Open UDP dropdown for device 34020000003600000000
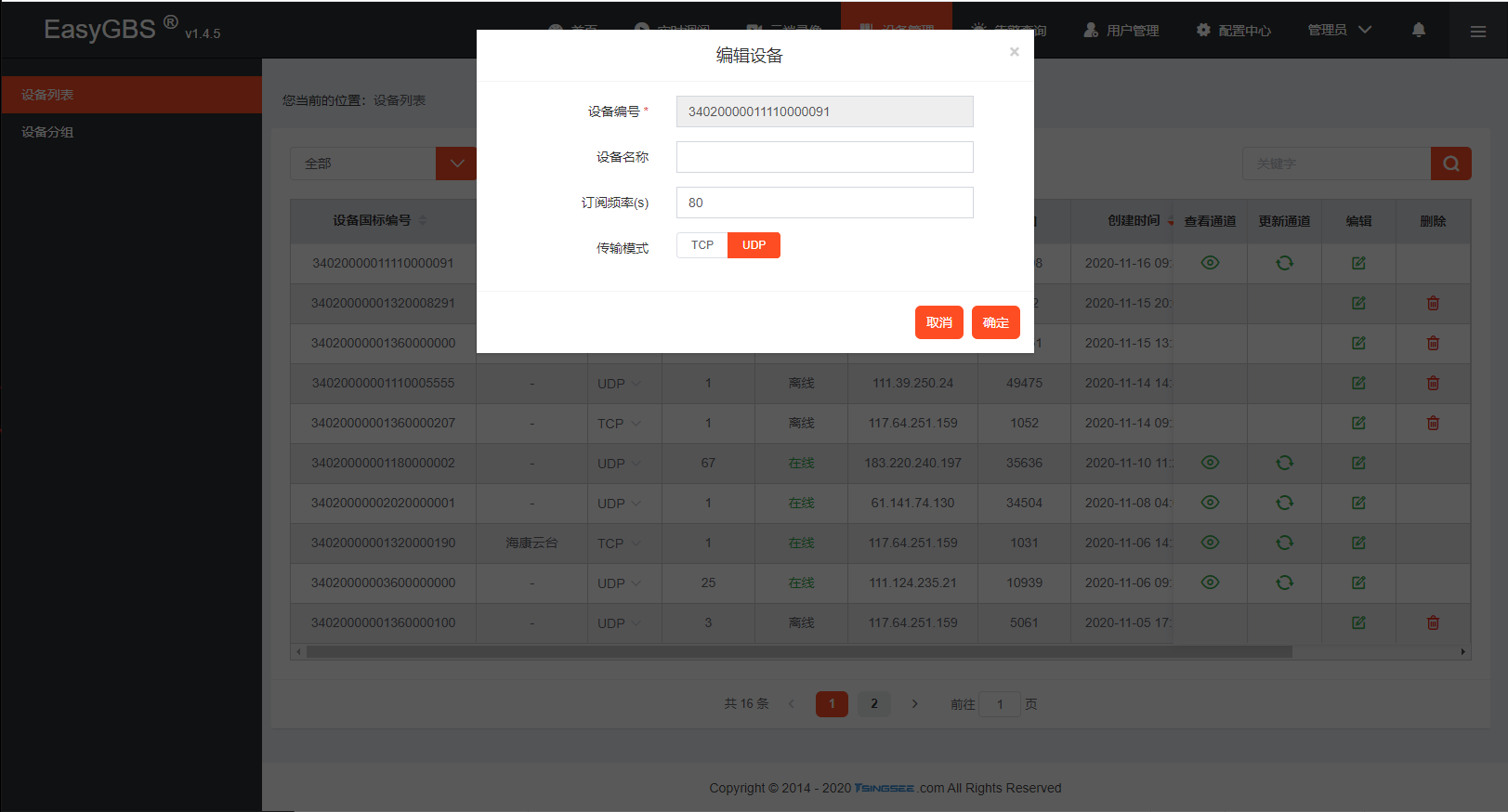 pos(619,583)
